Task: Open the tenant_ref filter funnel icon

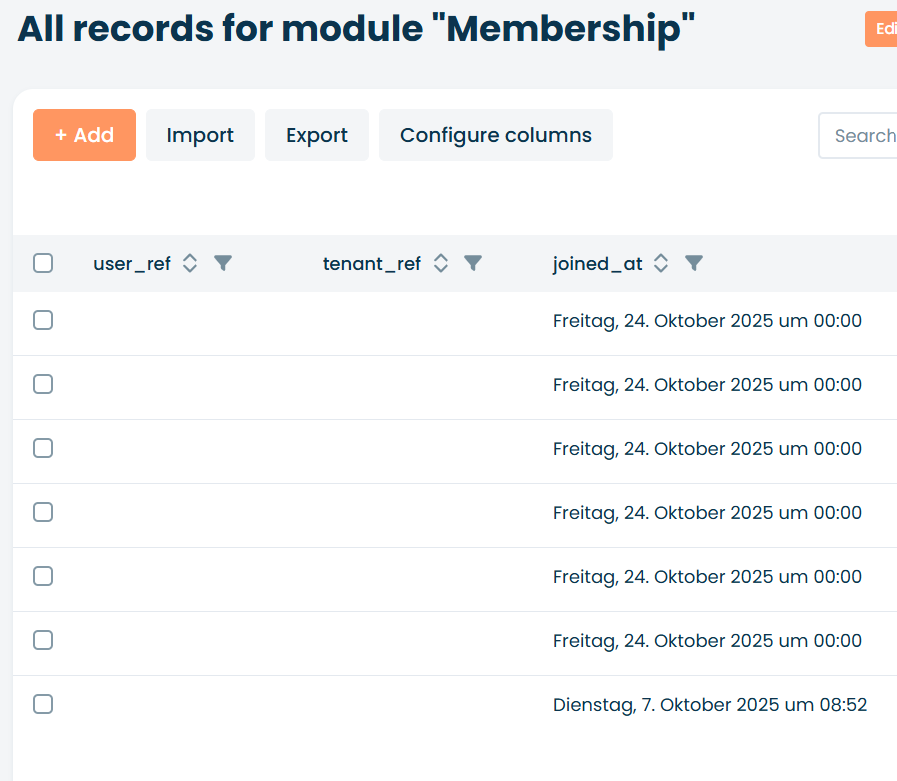Action: [x=473, y=263]
